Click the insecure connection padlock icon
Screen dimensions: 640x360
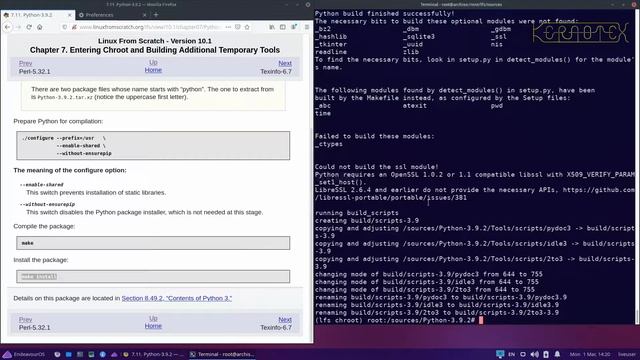coord(74,27)
